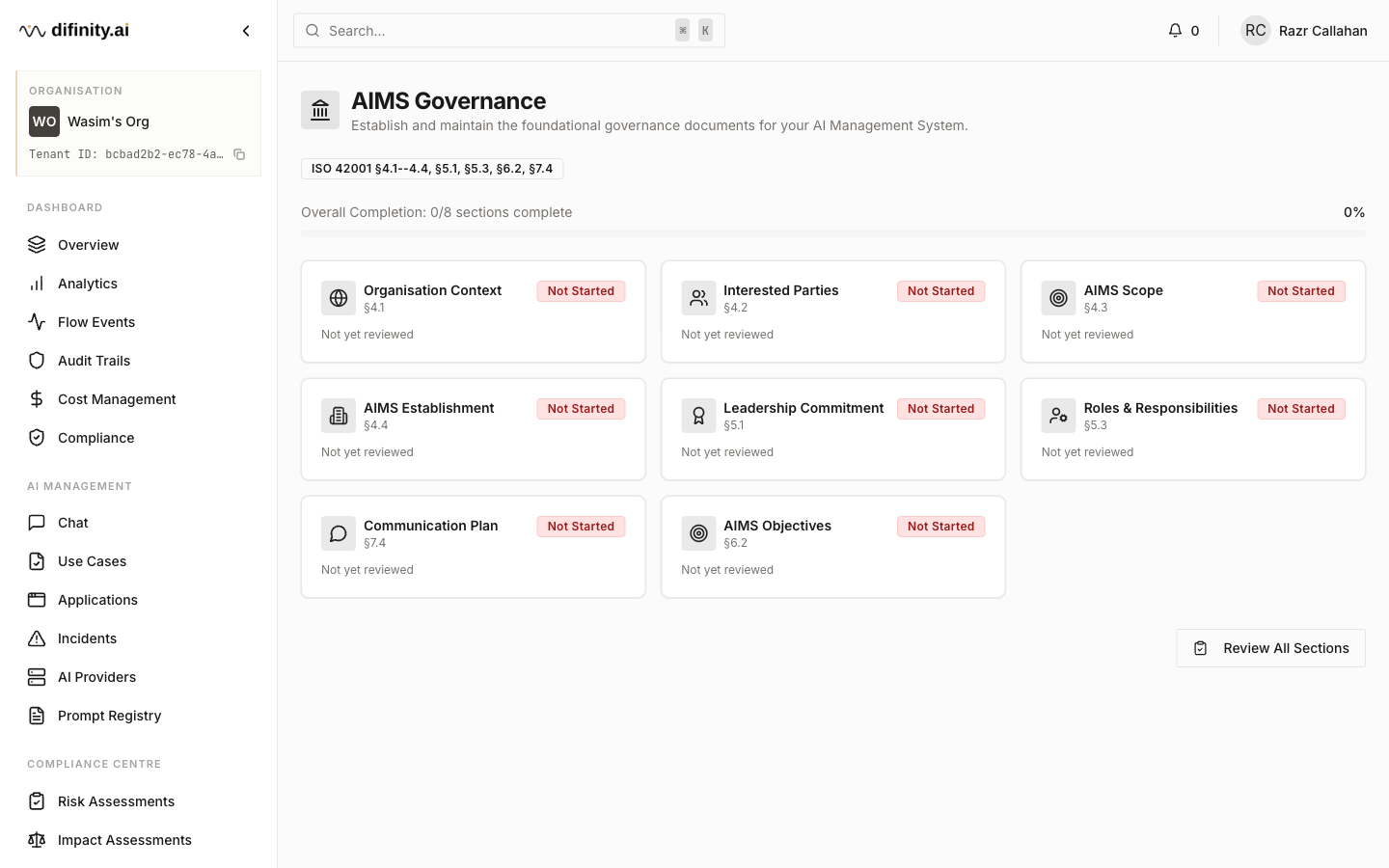Screen dimensions: 1389x868
Task: Open the Overview dashboard page
Action: [139, 245]
